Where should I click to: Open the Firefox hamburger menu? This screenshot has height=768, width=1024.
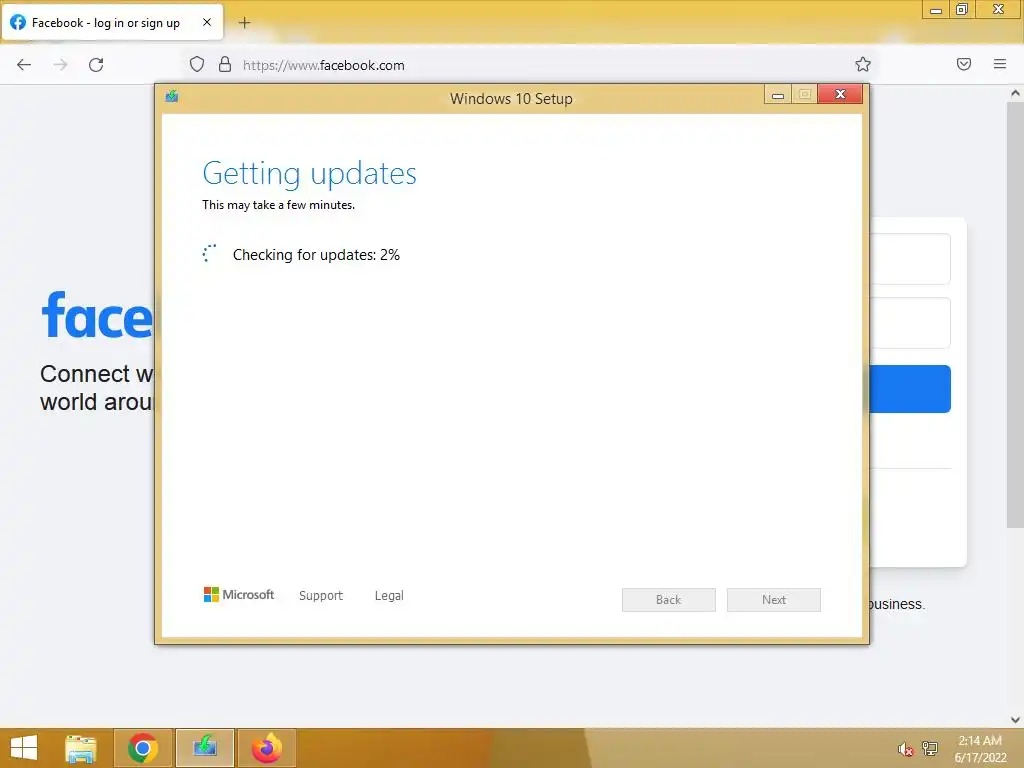(x=1000, y=64)
